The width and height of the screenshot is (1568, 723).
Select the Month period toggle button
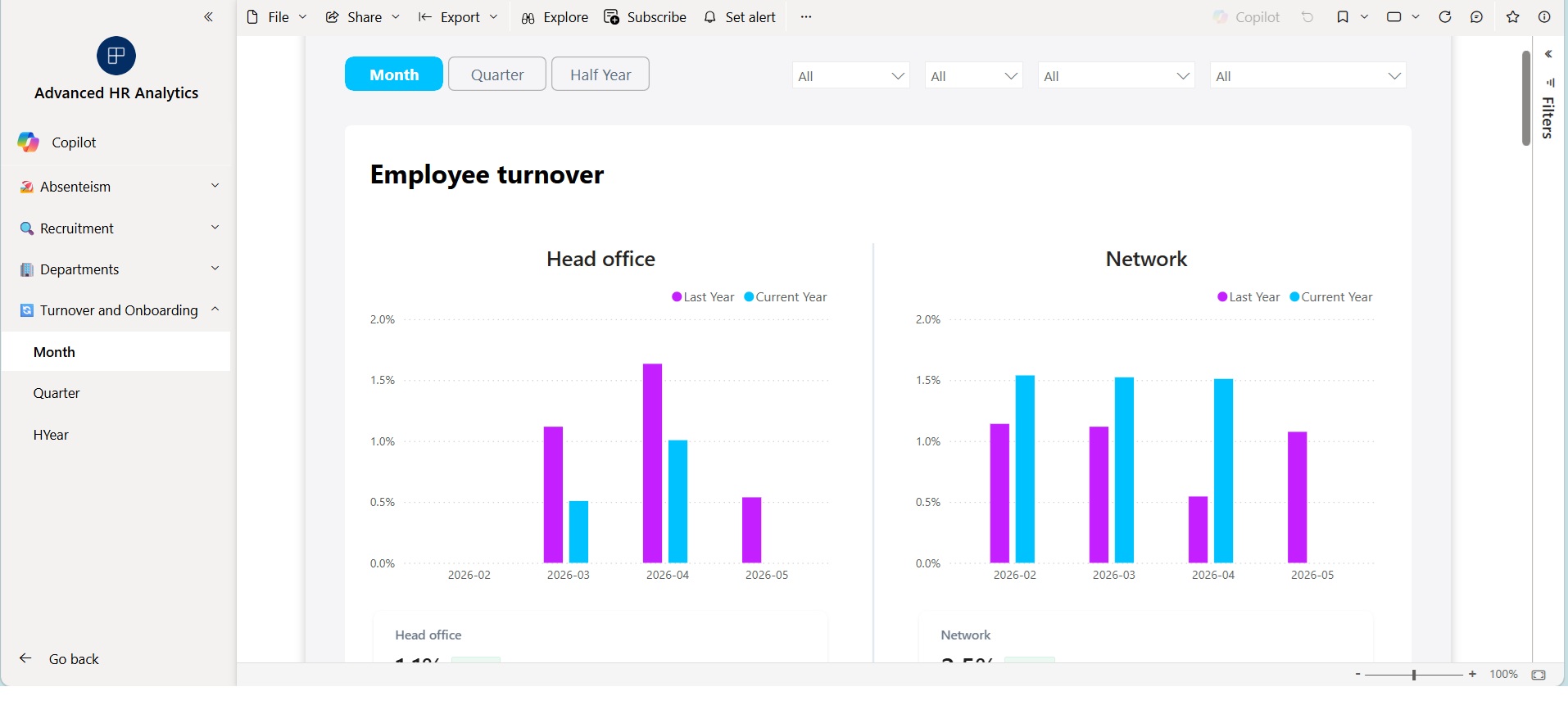394,75
